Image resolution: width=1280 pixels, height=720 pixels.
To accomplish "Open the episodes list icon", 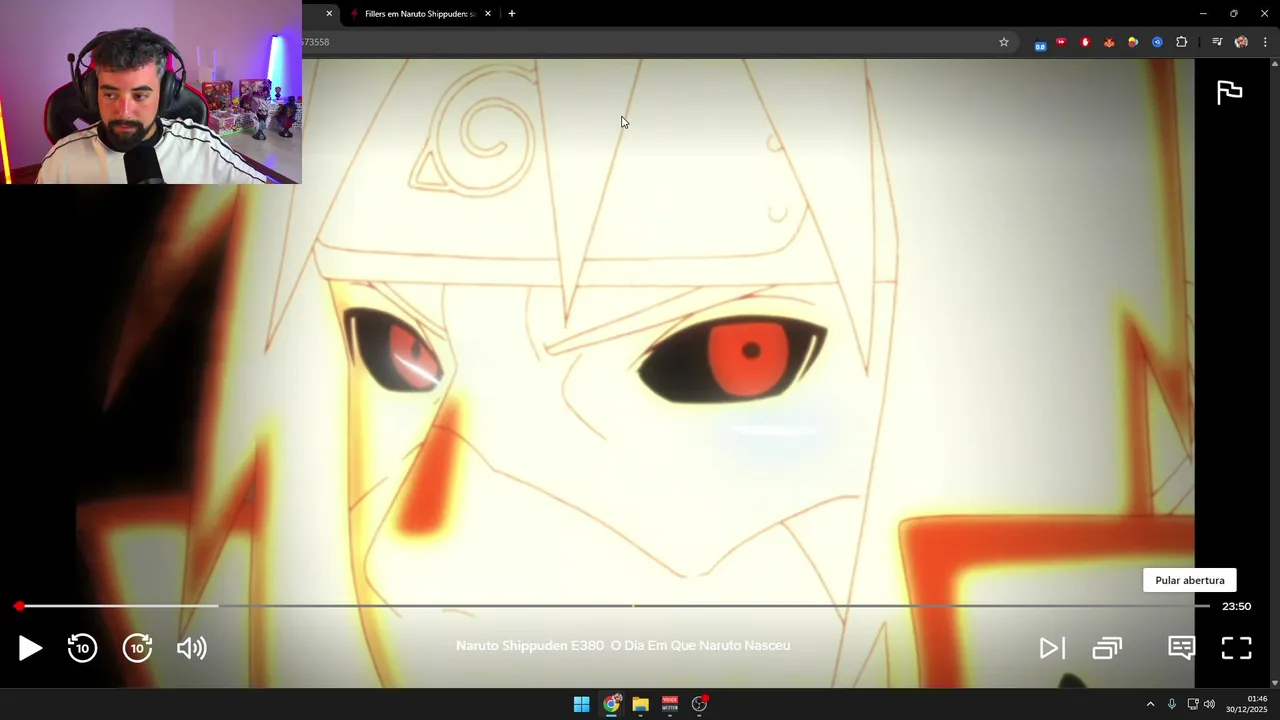I will click(1107, 648).
